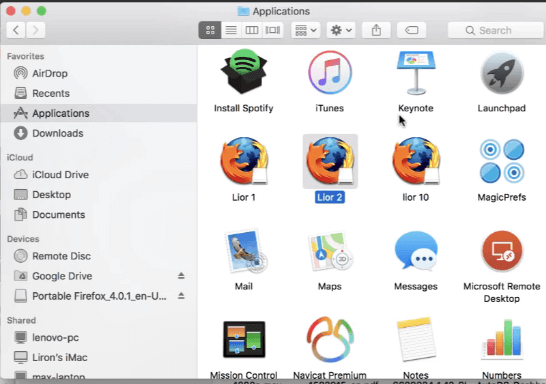Open the MagicPrefs app icon
This screenshot has width=546, height=384.
pos(502,161)
